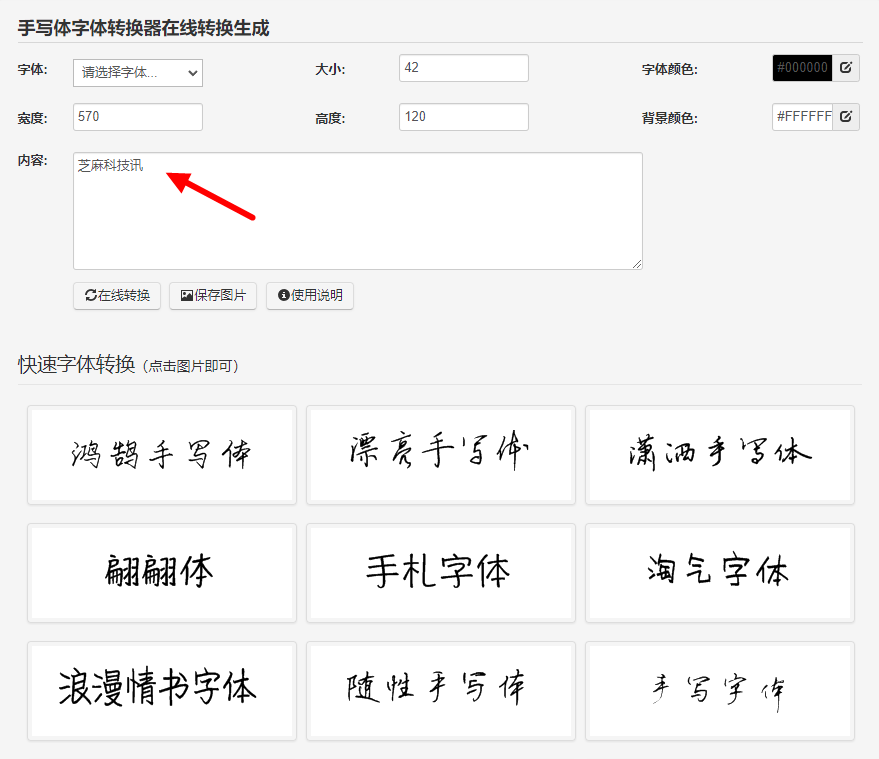
Task: Select the 潇洒手写体 font preview
Action: 719,455
